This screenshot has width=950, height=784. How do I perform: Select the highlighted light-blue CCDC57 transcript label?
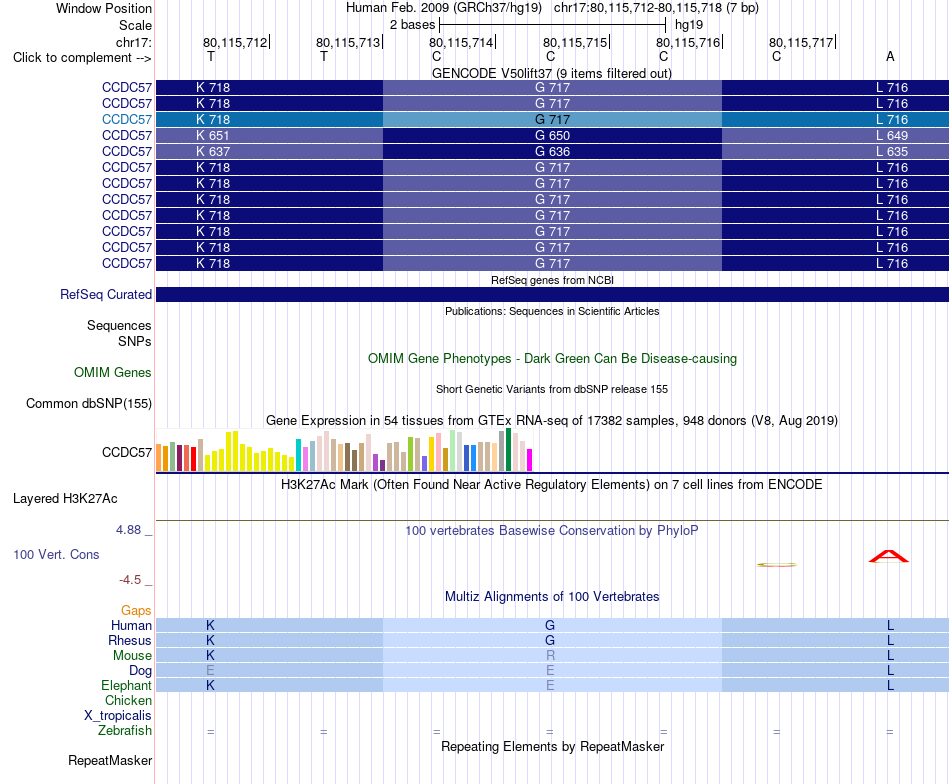pos(127,119)
